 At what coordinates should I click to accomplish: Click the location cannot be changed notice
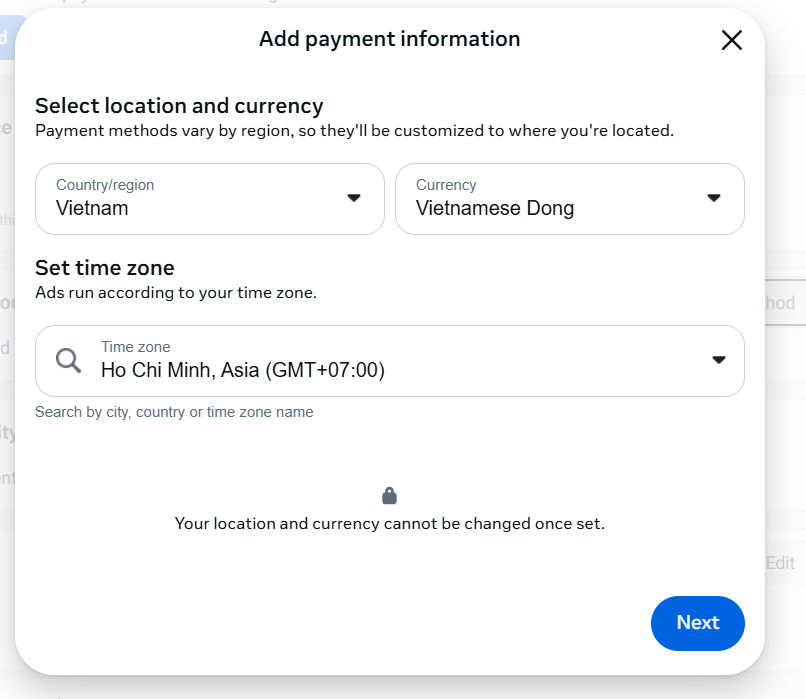tap(389, 523)
